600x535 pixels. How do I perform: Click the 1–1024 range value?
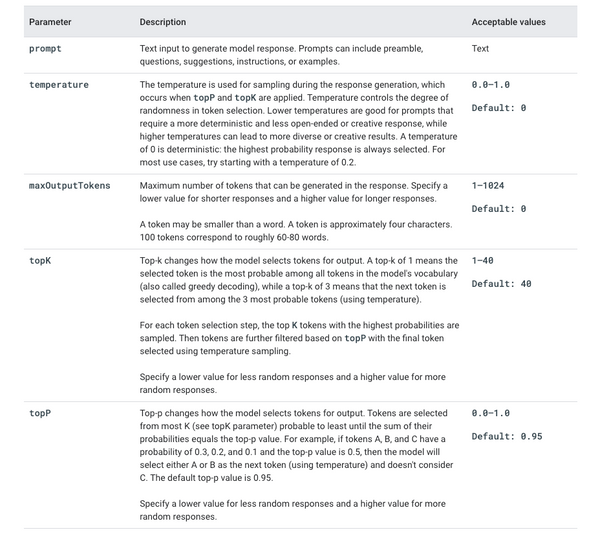click(488, 186)
